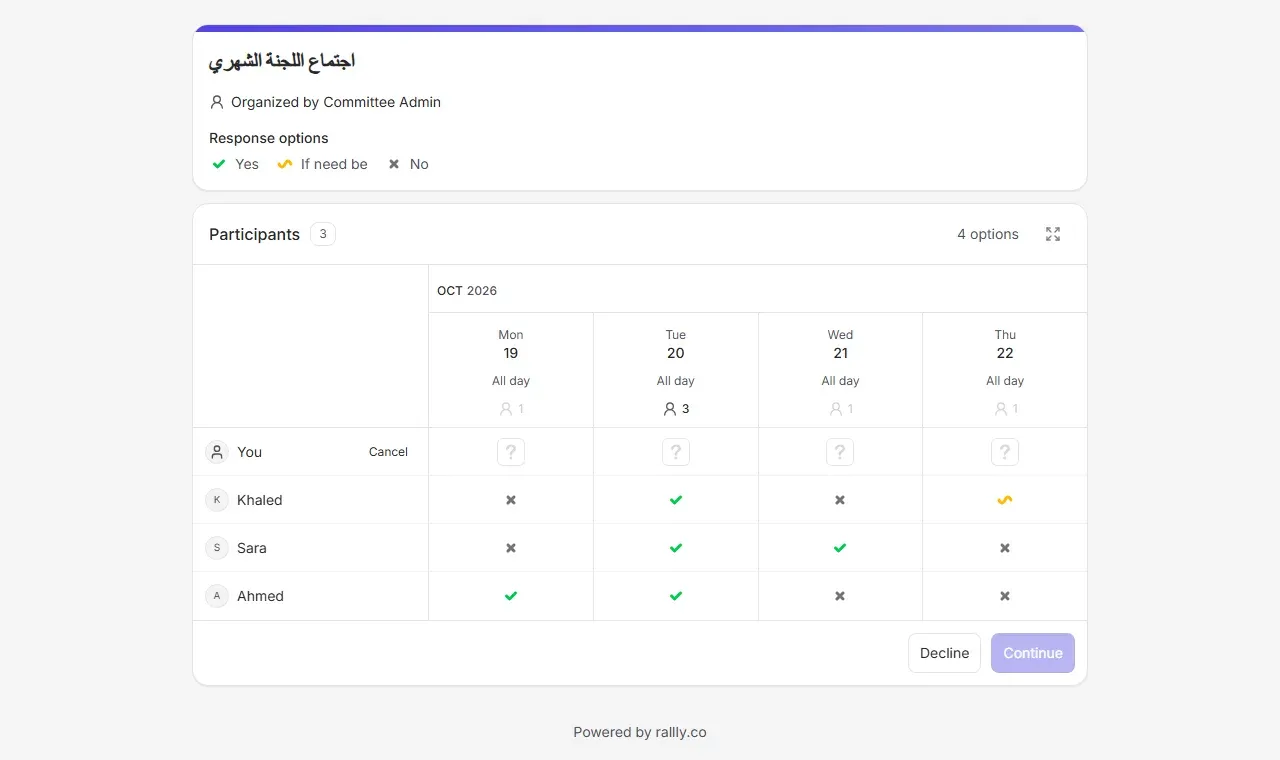Click Khaled's no cross on Wed 21
1280x760 pixels.
(840, 500)
